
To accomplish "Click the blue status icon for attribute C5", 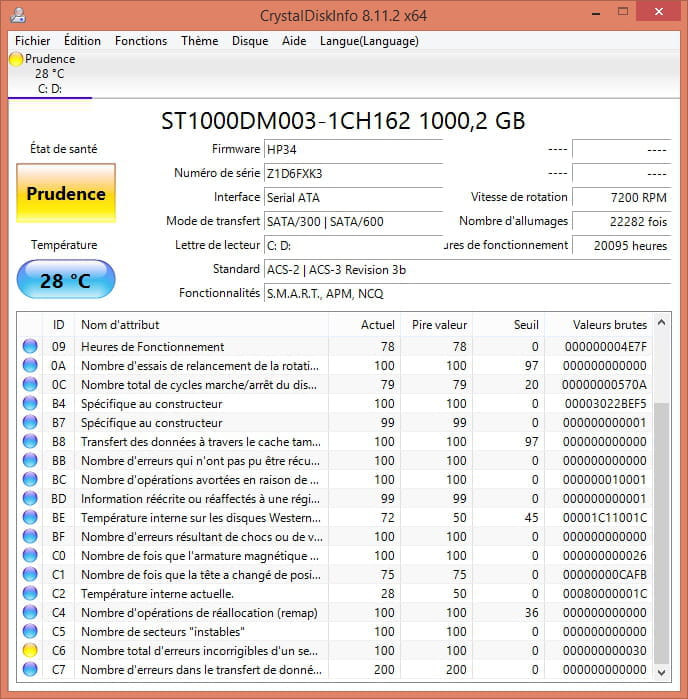I will pos(30,631).
